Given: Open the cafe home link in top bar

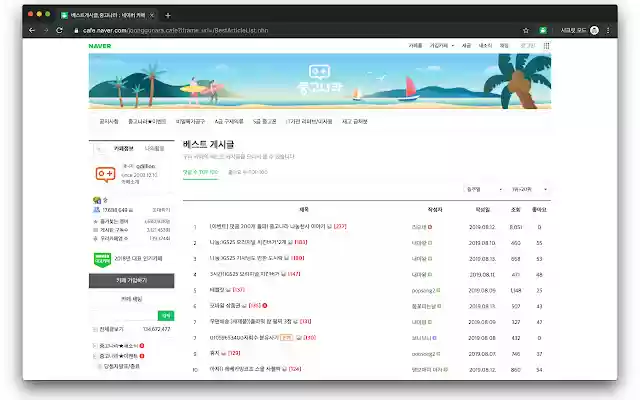Looking at the screenshot, I should (415, 46).
